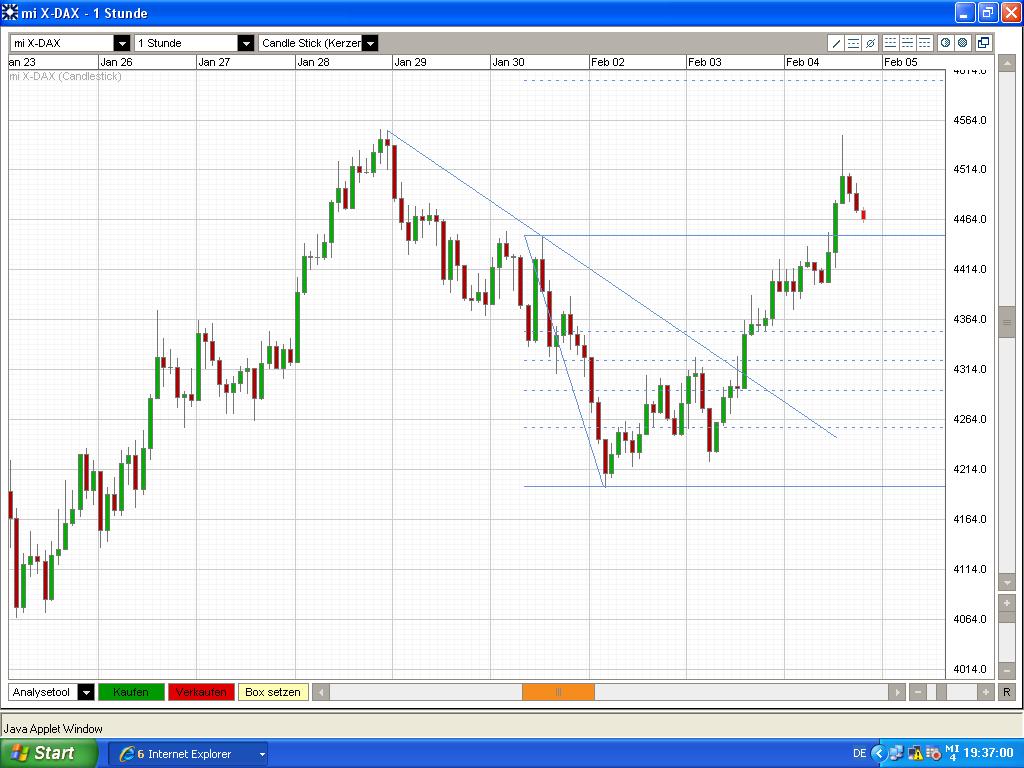Image resolution: width=1024 pixels, height=768 pixels.
Task: Click the 4064.0 price axis label
Action: tap(970, 619)
